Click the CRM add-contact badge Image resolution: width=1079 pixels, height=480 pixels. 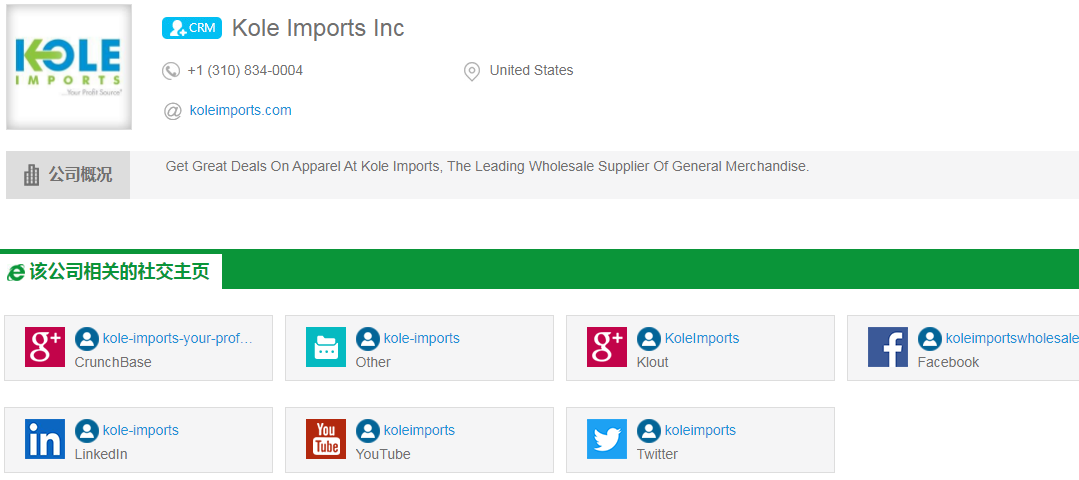tap(191, 28)
